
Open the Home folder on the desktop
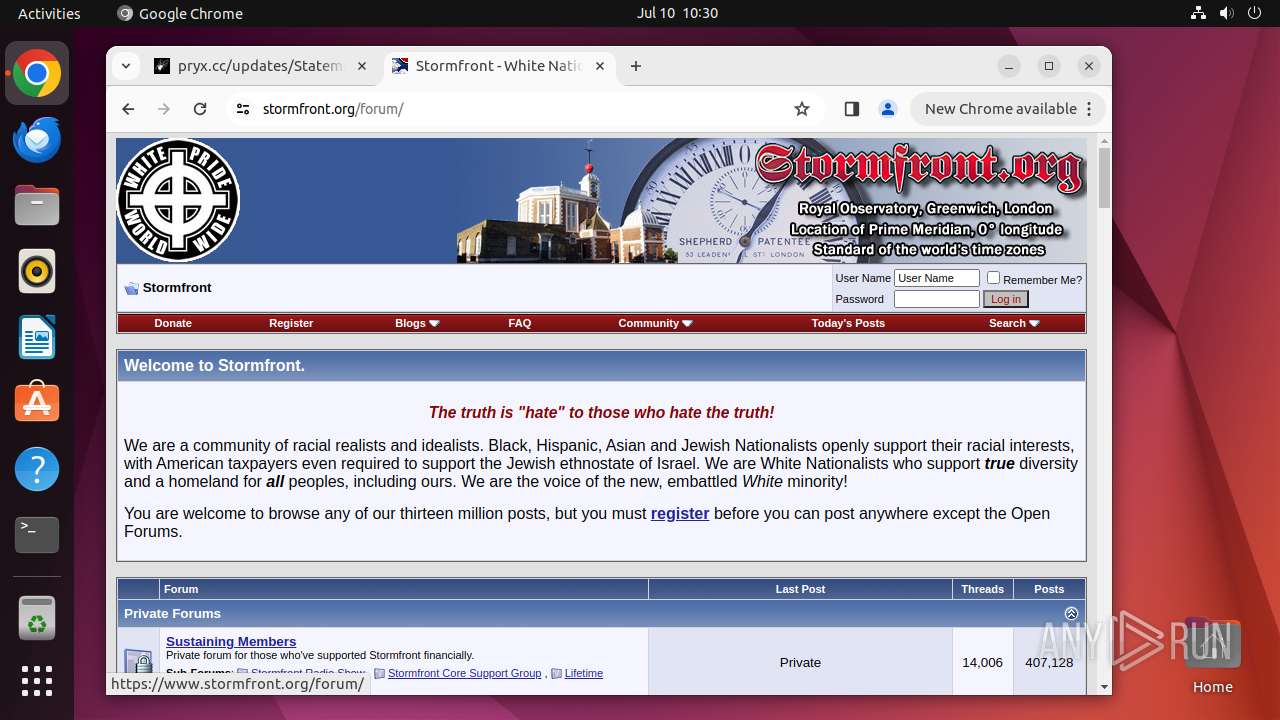coord(1212,655)
